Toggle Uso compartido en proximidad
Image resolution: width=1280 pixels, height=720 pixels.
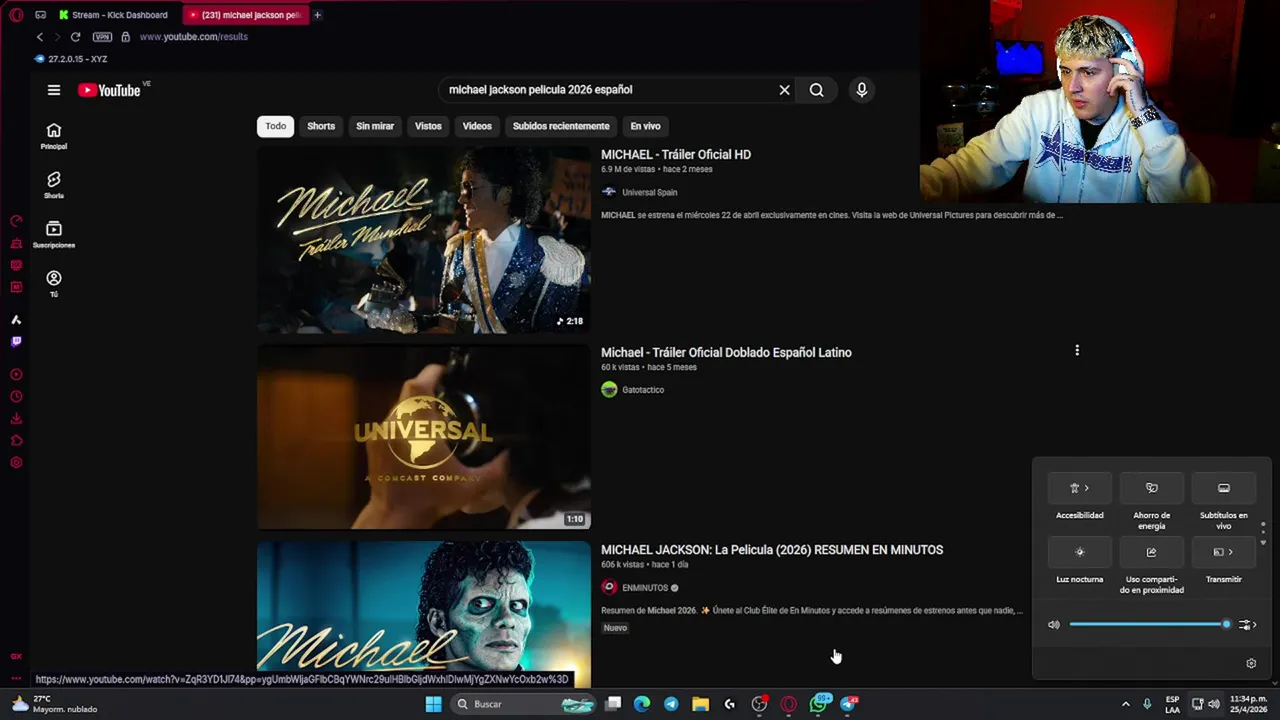1152,552
